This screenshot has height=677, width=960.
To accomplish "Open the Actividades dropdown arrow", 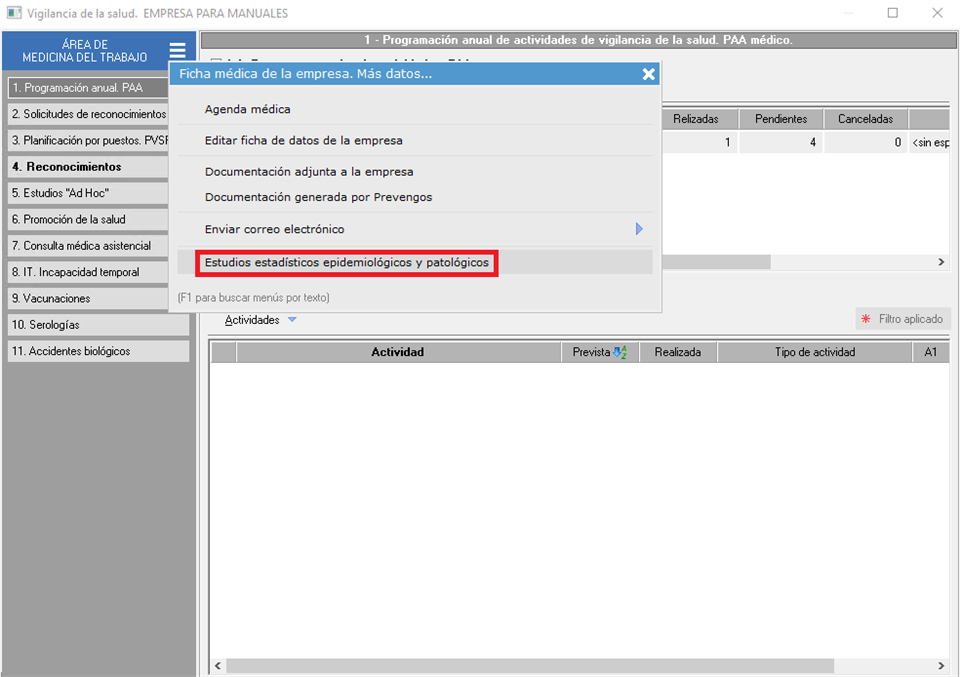I will 292,320.
